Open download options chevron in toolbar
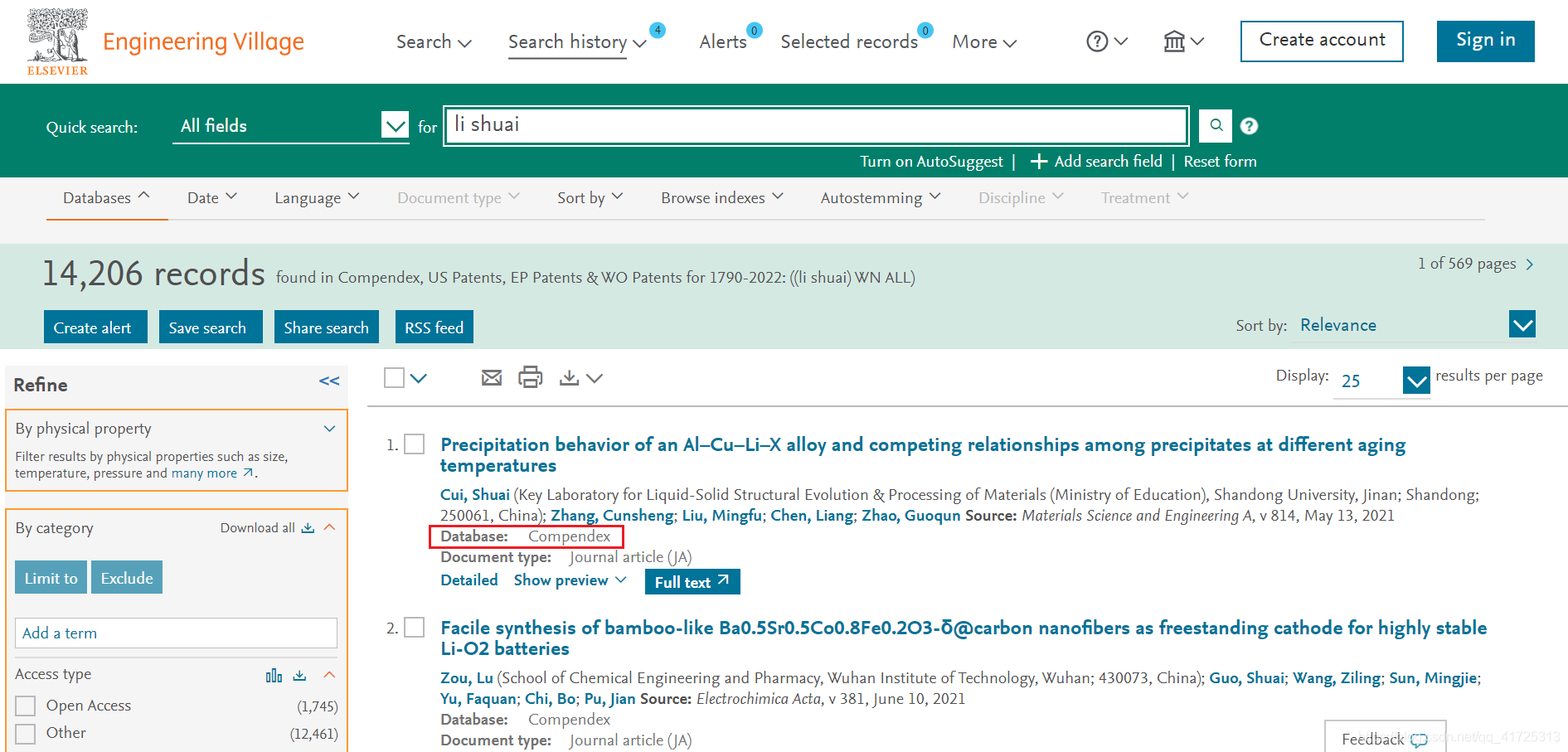The height and width of the screenshot is (752, 1568). coord(594,379)
